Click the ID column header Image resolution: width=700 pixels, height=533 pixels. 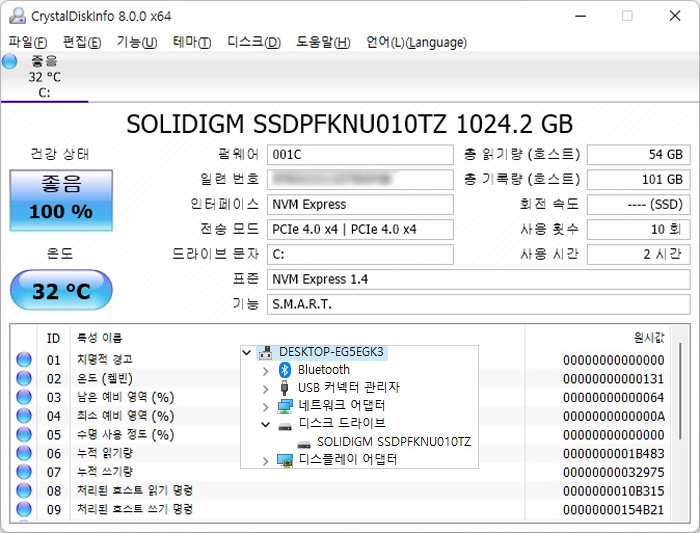53,338
